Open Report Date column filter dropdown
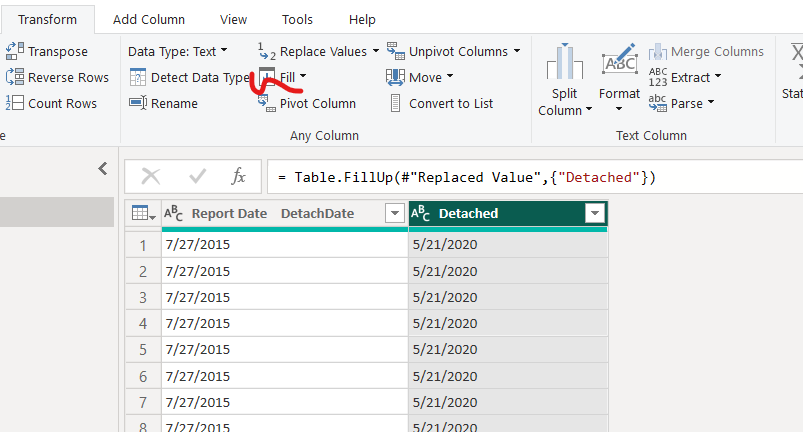 click(395, 213)
